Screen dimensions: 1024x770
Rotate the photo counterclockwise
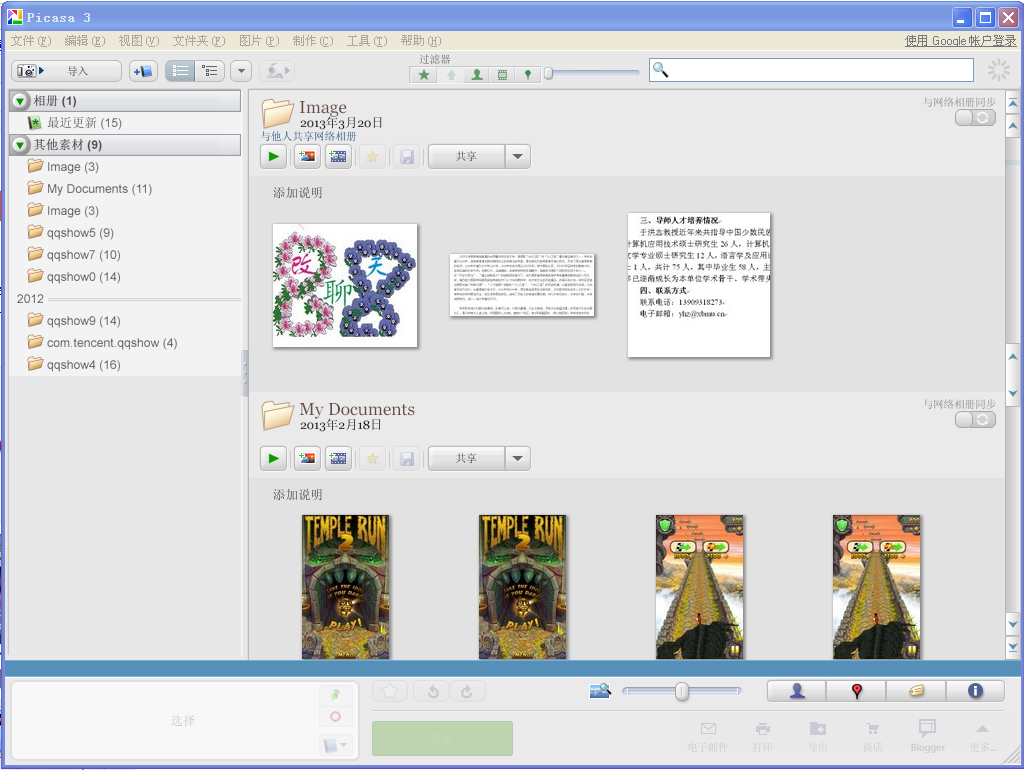point(430,691)
